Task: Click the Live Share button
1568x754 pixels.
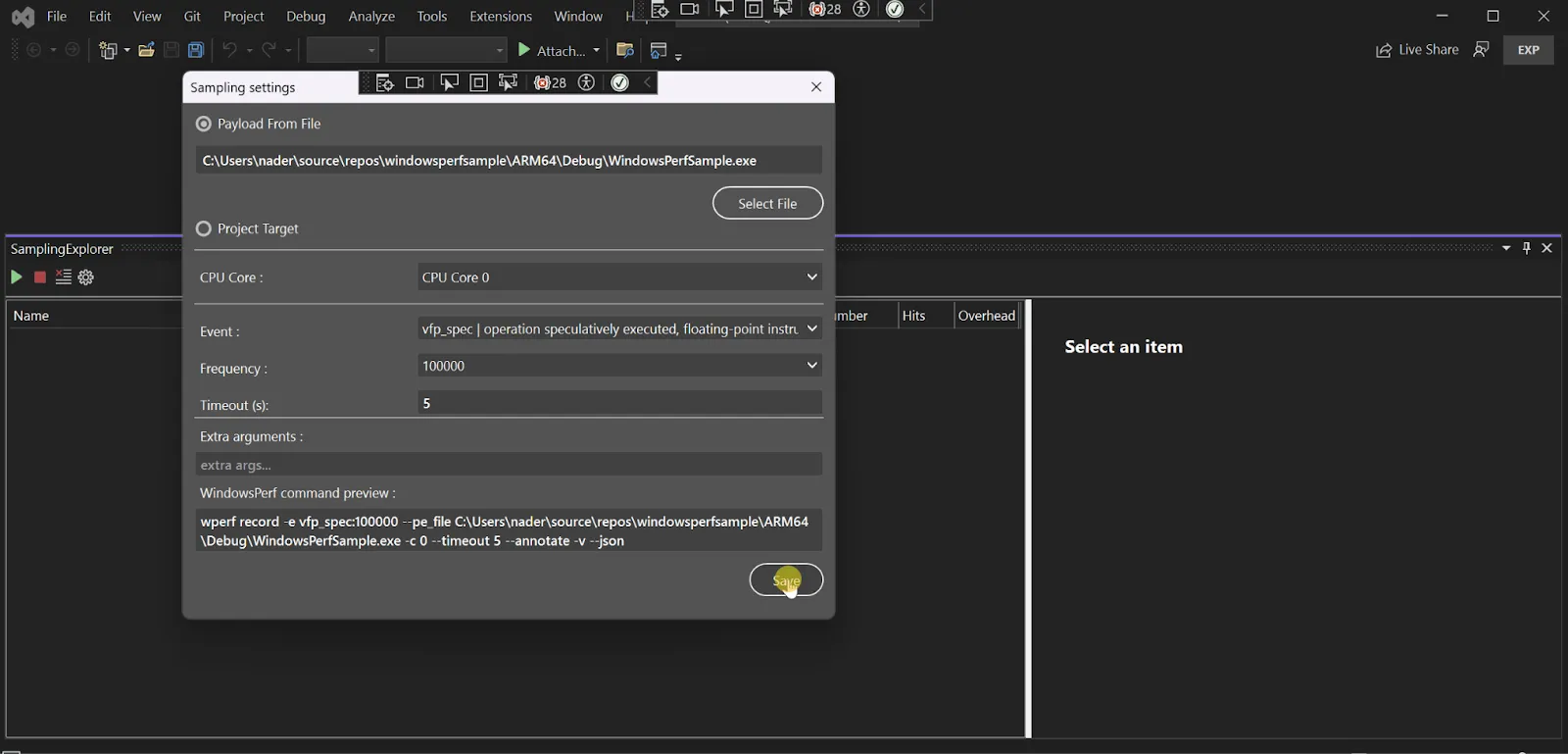Action: [x=1417, y=50]
